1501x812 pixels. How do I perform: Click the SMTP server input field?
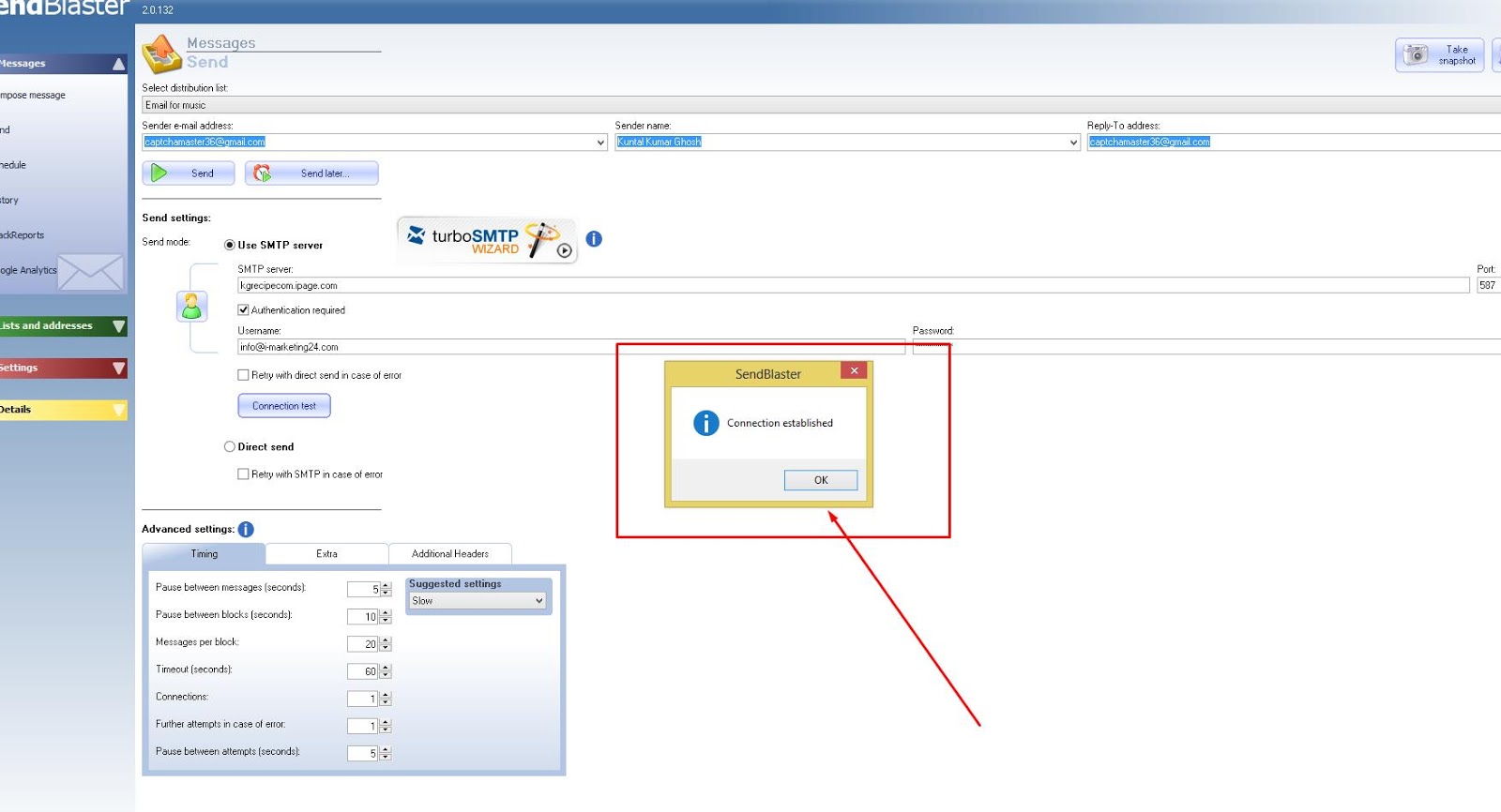coord(854,285)
